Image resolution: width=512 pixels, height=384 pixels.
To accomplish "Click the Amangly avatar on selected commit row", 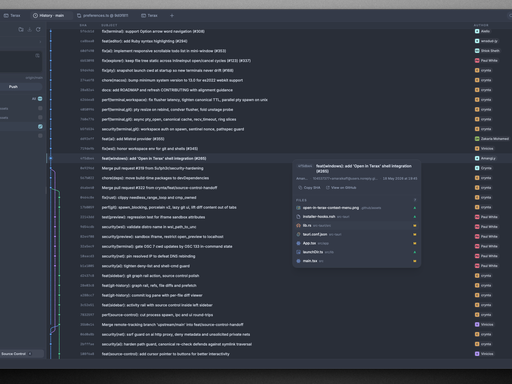I will (x=477, y=158).
